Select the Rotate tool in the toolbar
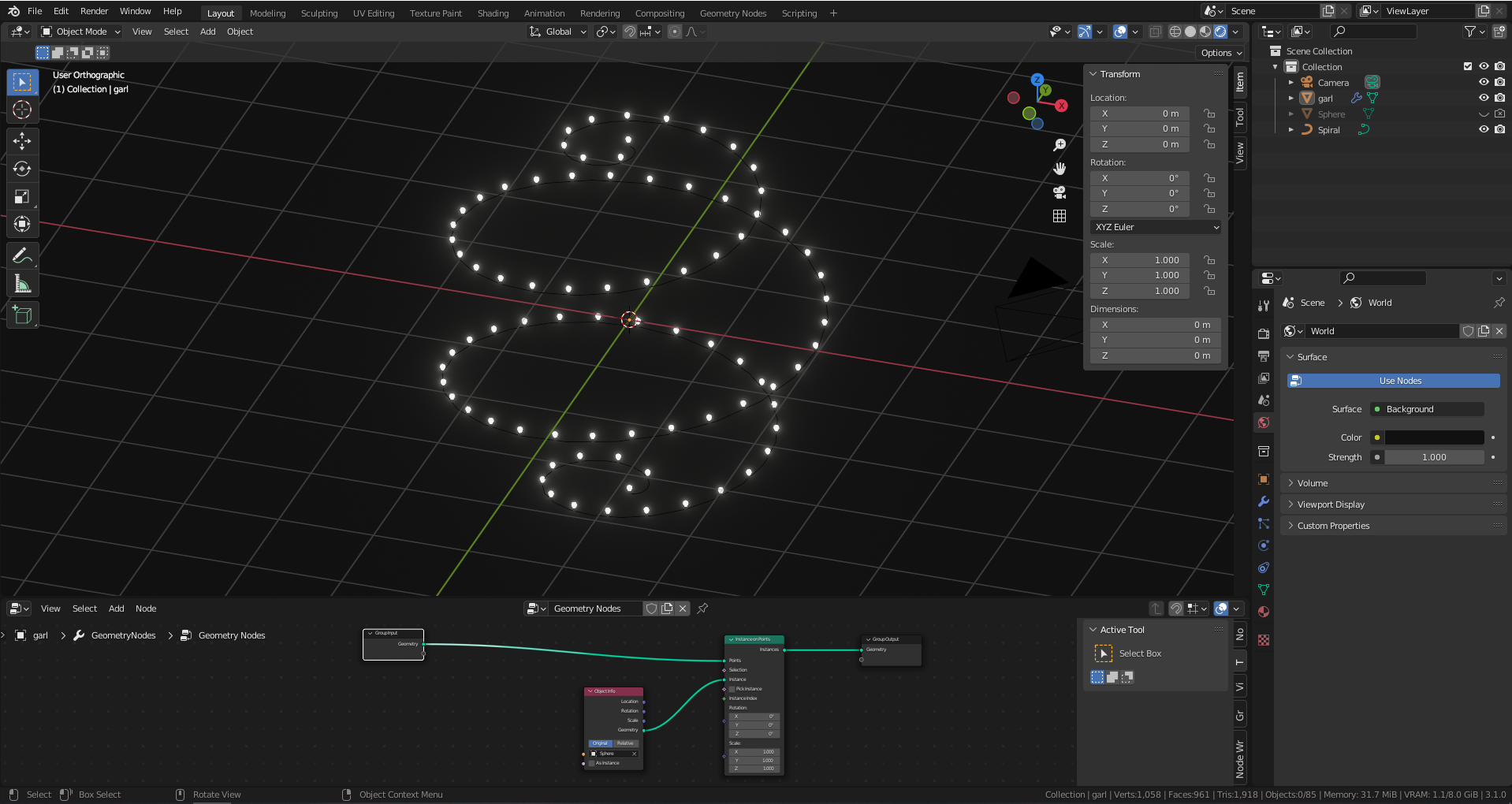This screenshot has width=1512, height=804. (x=22, y=169)
